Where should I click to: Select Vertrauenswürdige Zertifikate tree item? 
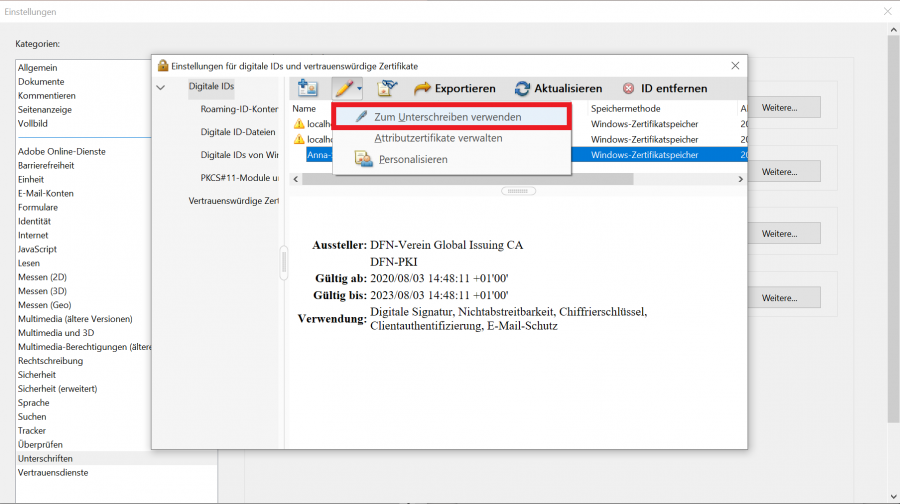[x=233, y=201]
